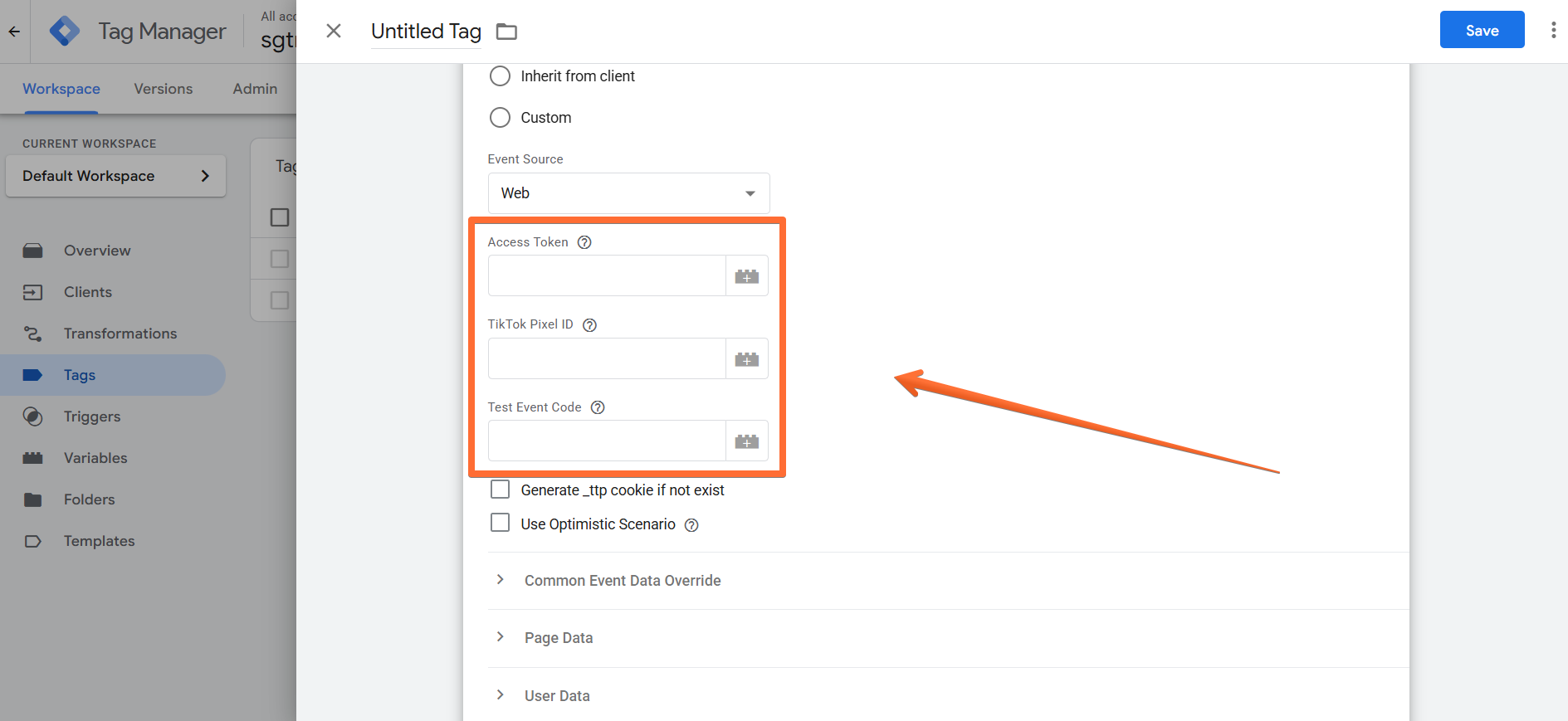Click the Test Event Code input field

pyautogui.click(x=607, y=441)
